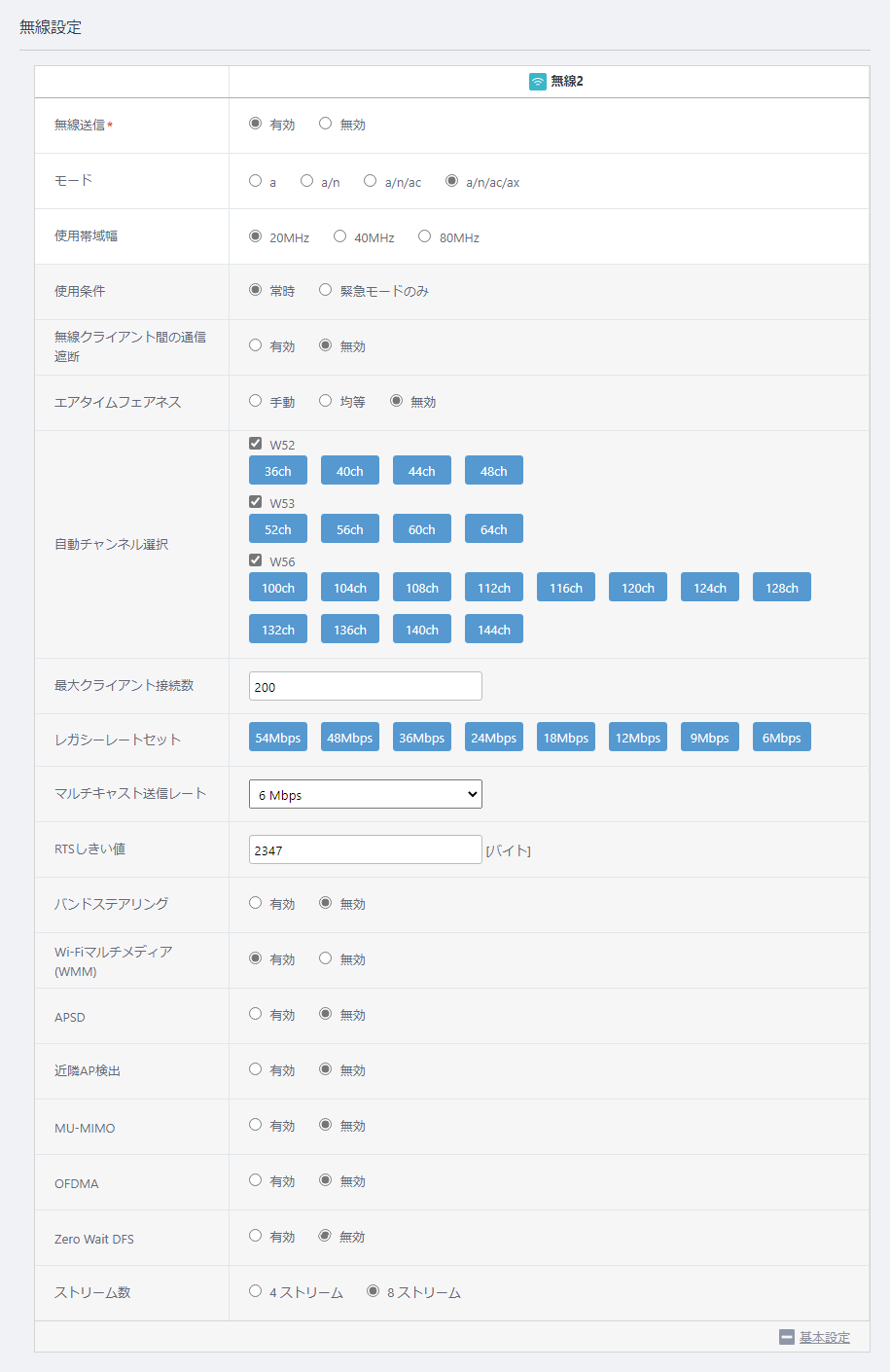This screenshot has height=1372, width=890.
Task: Toggle the 140ch channel button
Action: point(422,630)
